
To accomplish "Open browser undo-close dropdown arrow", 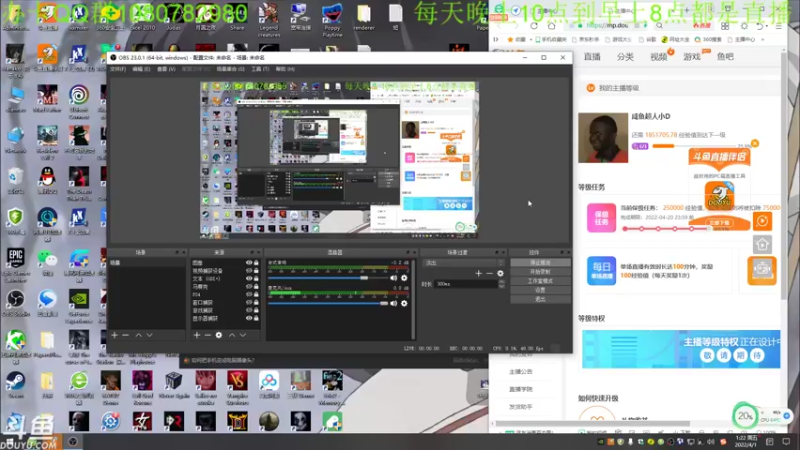I will click(x=767, y=26).
